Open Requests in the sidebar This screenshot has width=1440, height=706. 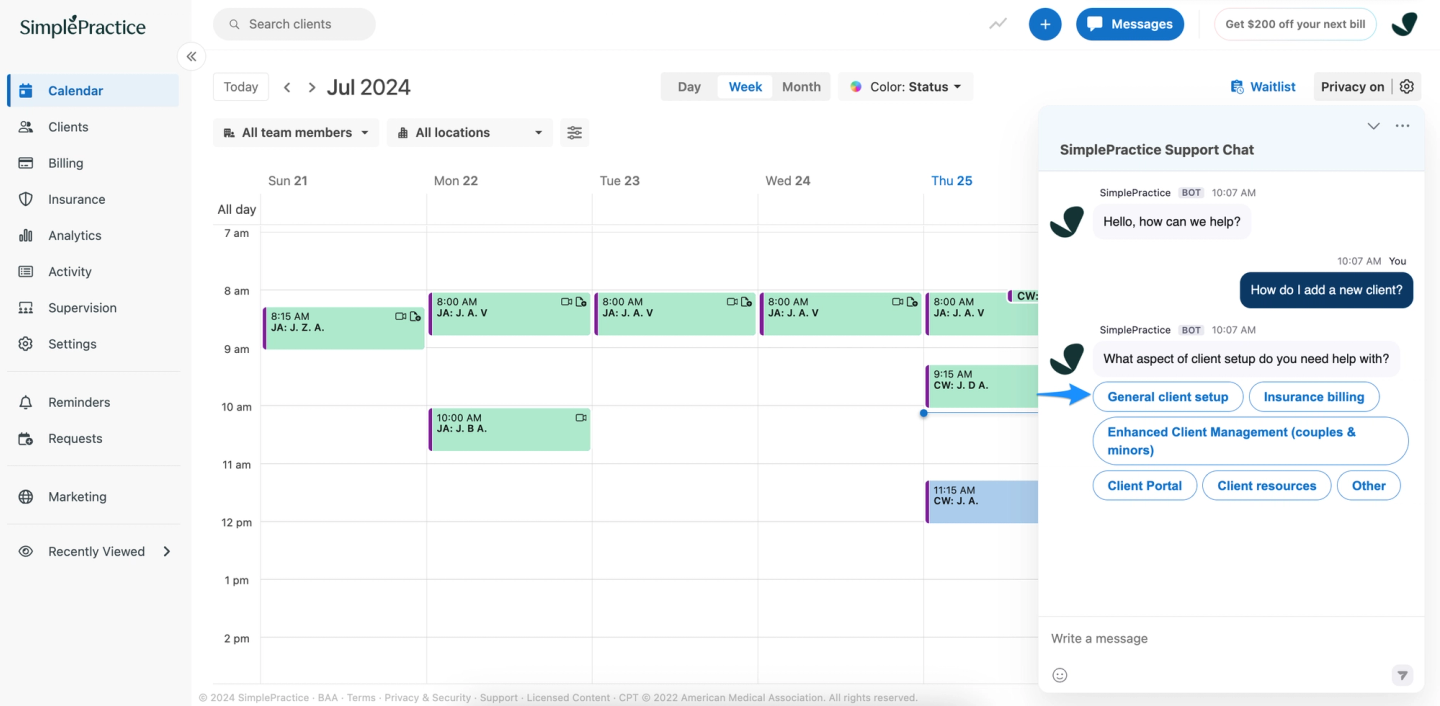pos(93,438)
